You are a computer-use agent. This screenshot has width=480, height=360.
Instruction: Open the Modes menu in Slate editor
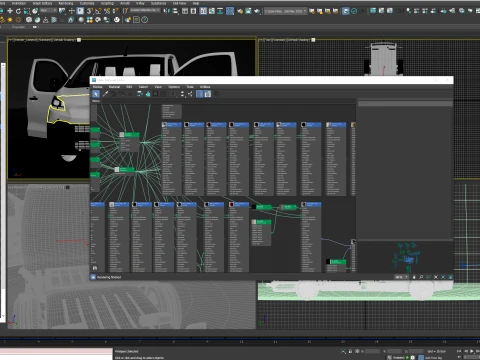click(x=98, y=87)
